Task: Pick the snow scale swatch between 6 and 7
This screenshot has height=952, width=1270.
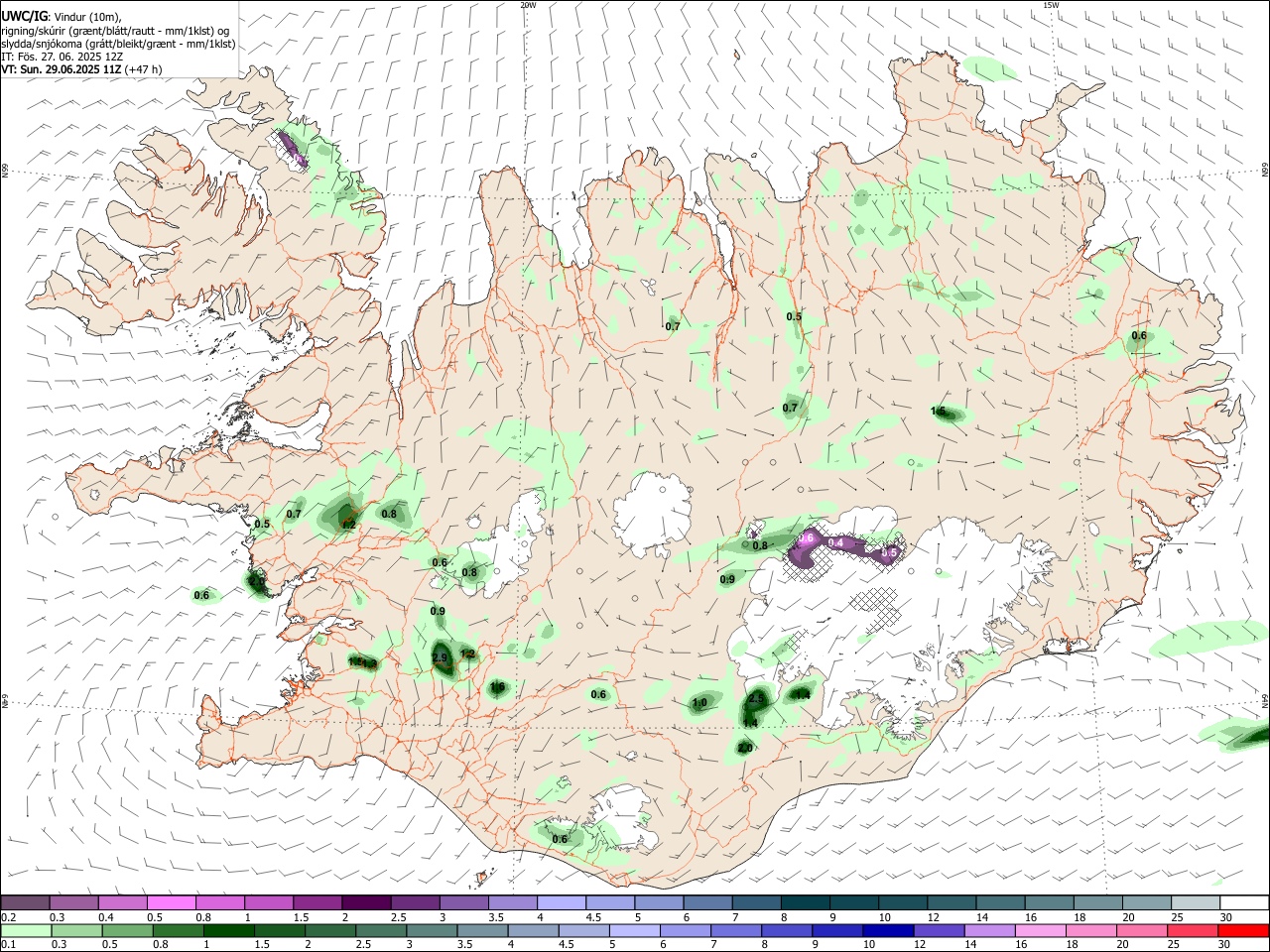Action: 707,902
